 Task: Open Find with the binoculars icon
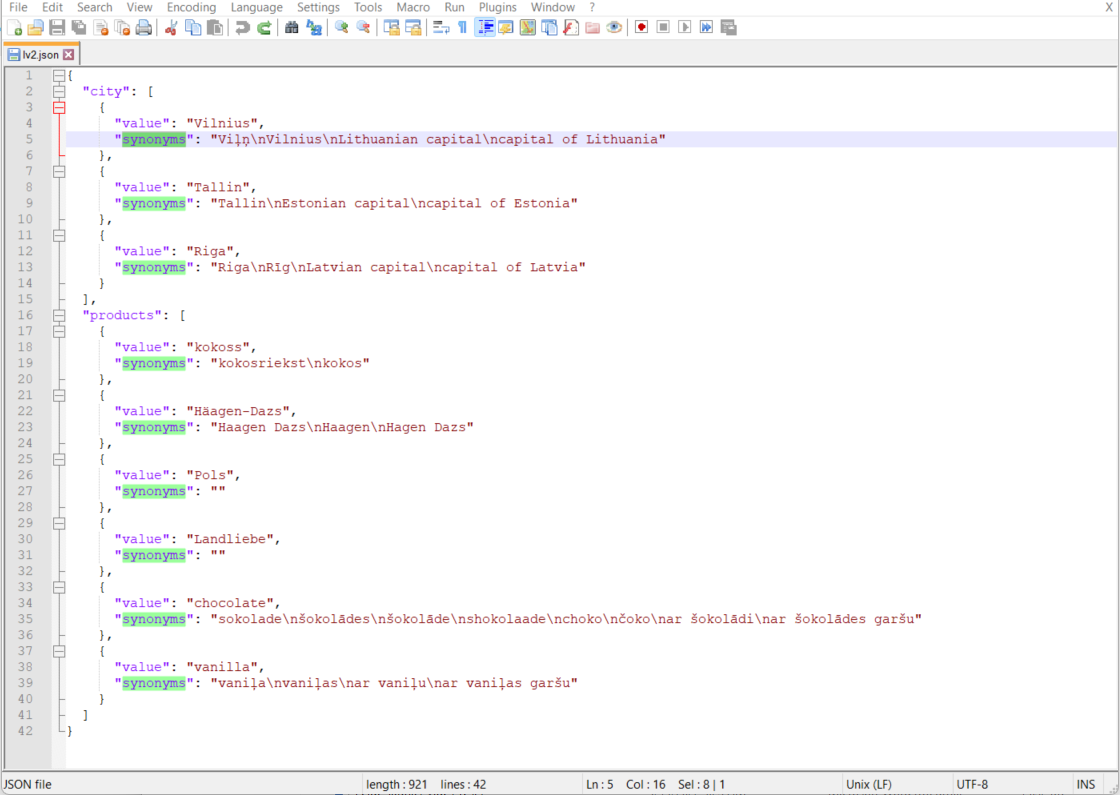pyautogui.click(x=292, y=27)
